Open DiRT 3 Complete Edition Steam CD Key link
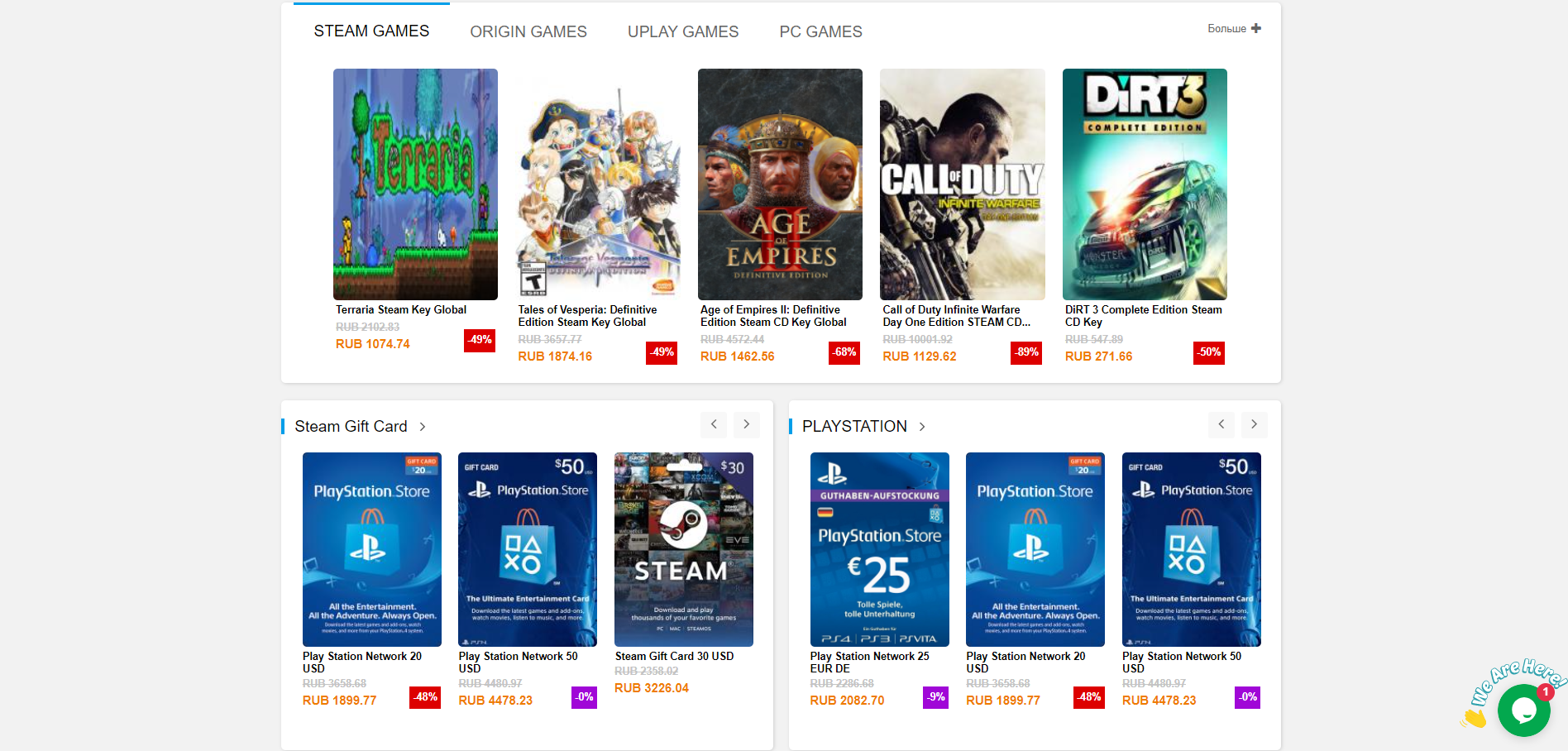Viewport: 1568px width, 751px height. coord(1144,316)
